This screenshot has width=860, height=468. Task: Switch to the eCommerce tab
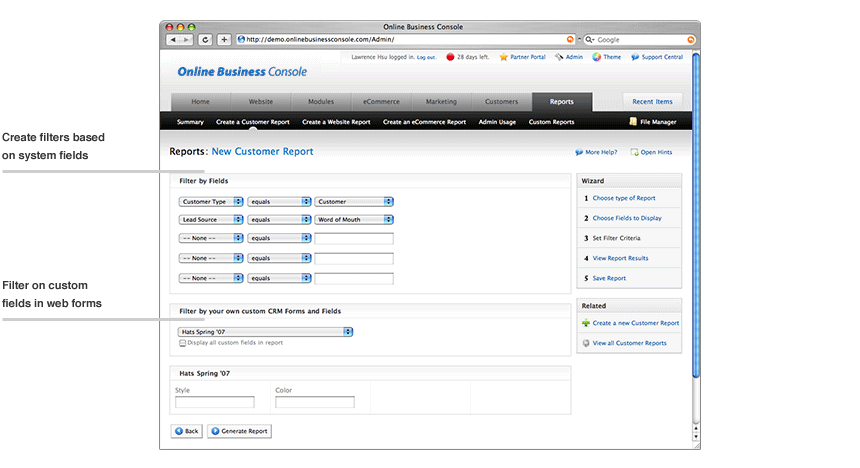point(381,101)
